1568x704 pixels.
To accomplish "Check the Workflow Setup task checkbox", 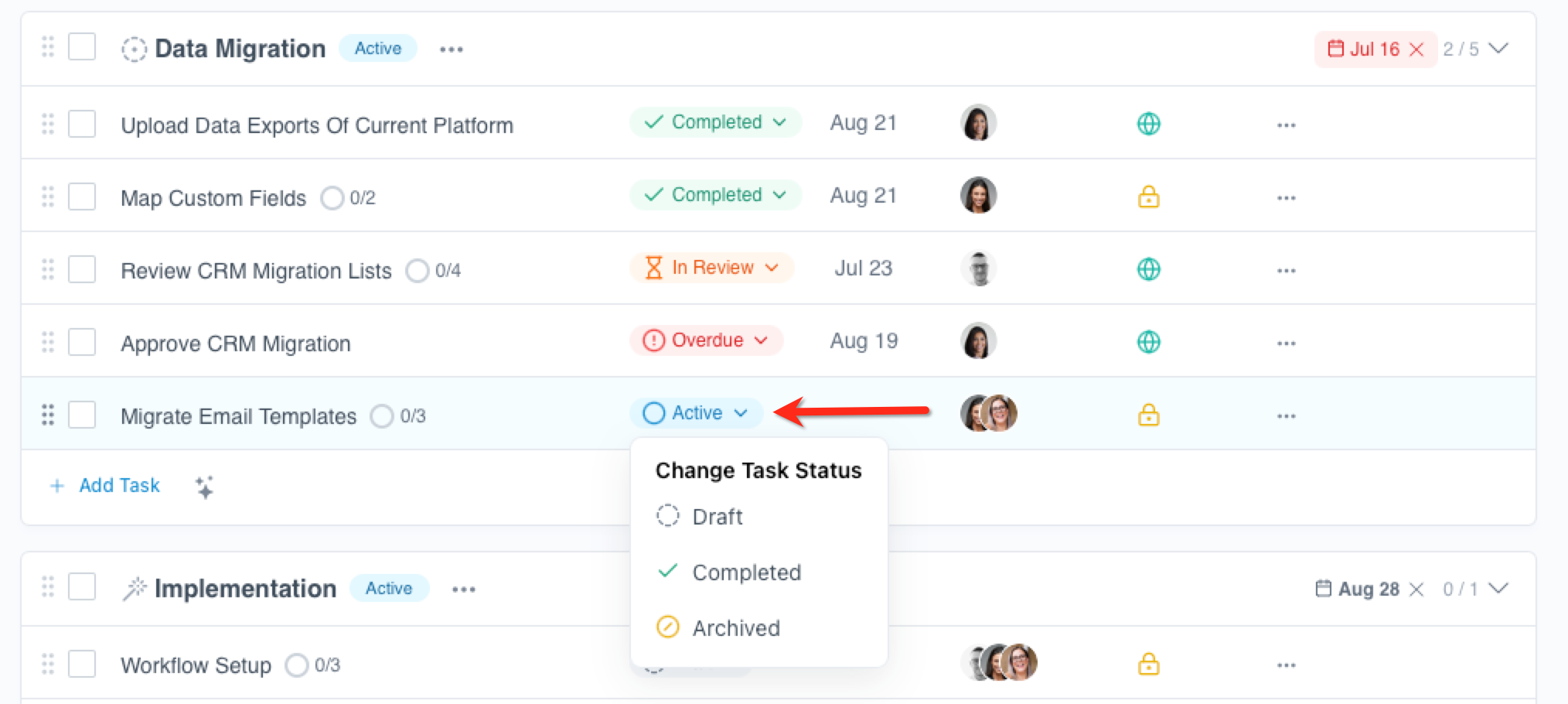I will click(x=82, y=664).
